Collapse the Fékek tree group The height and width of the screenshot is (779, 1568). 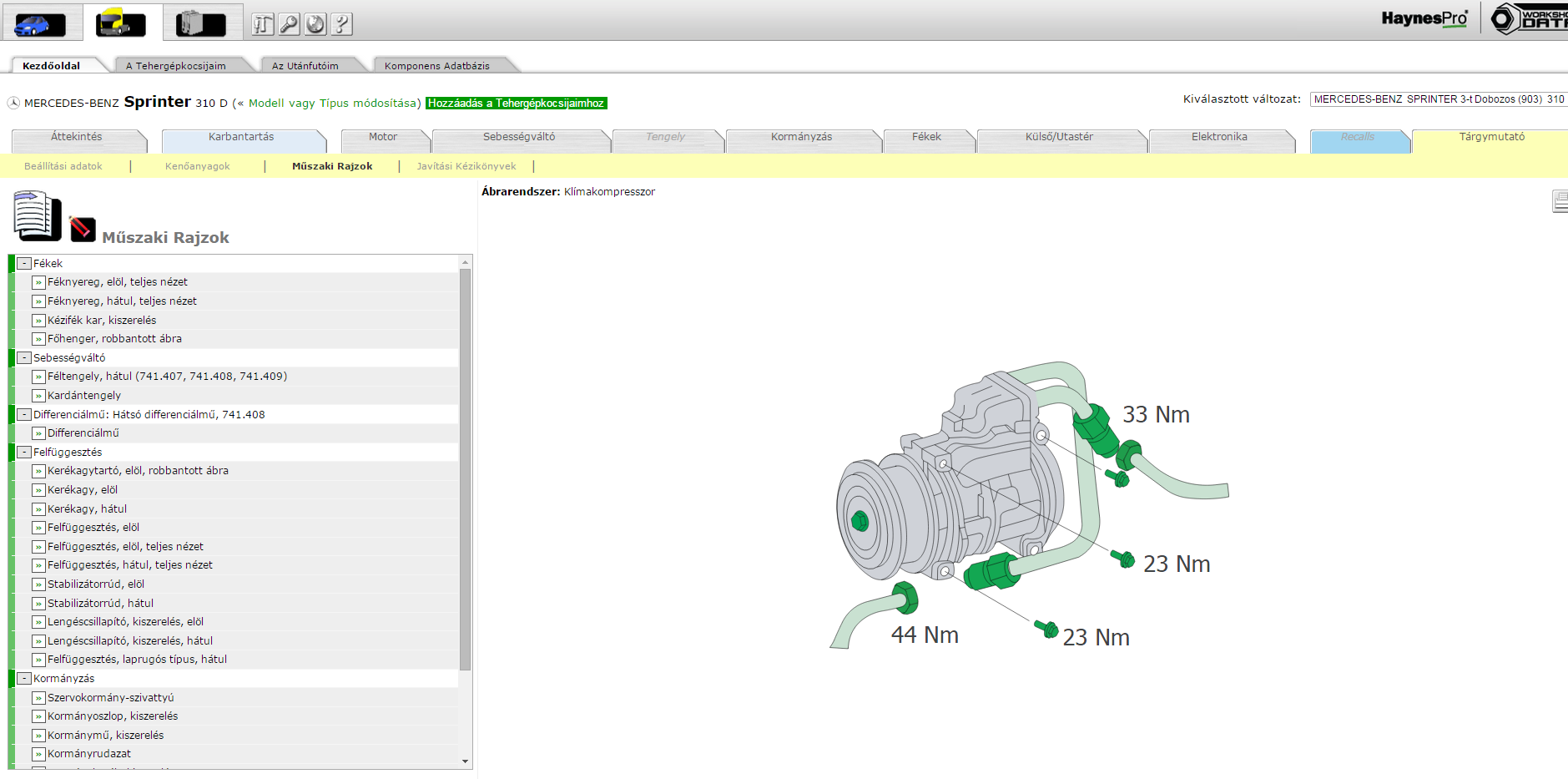point(24,264)
